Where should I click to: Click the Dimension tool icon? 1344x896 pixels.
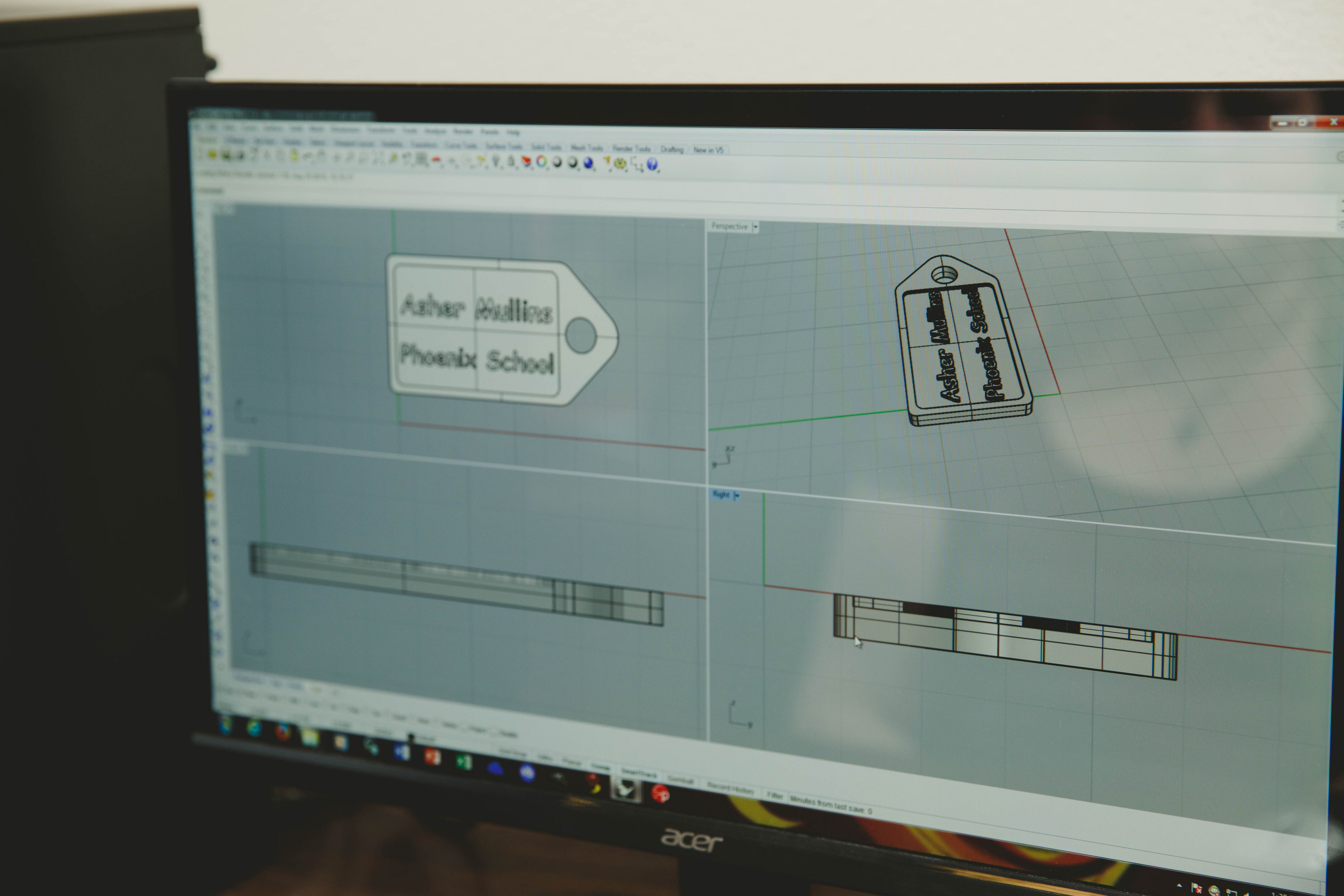point(637,165)
